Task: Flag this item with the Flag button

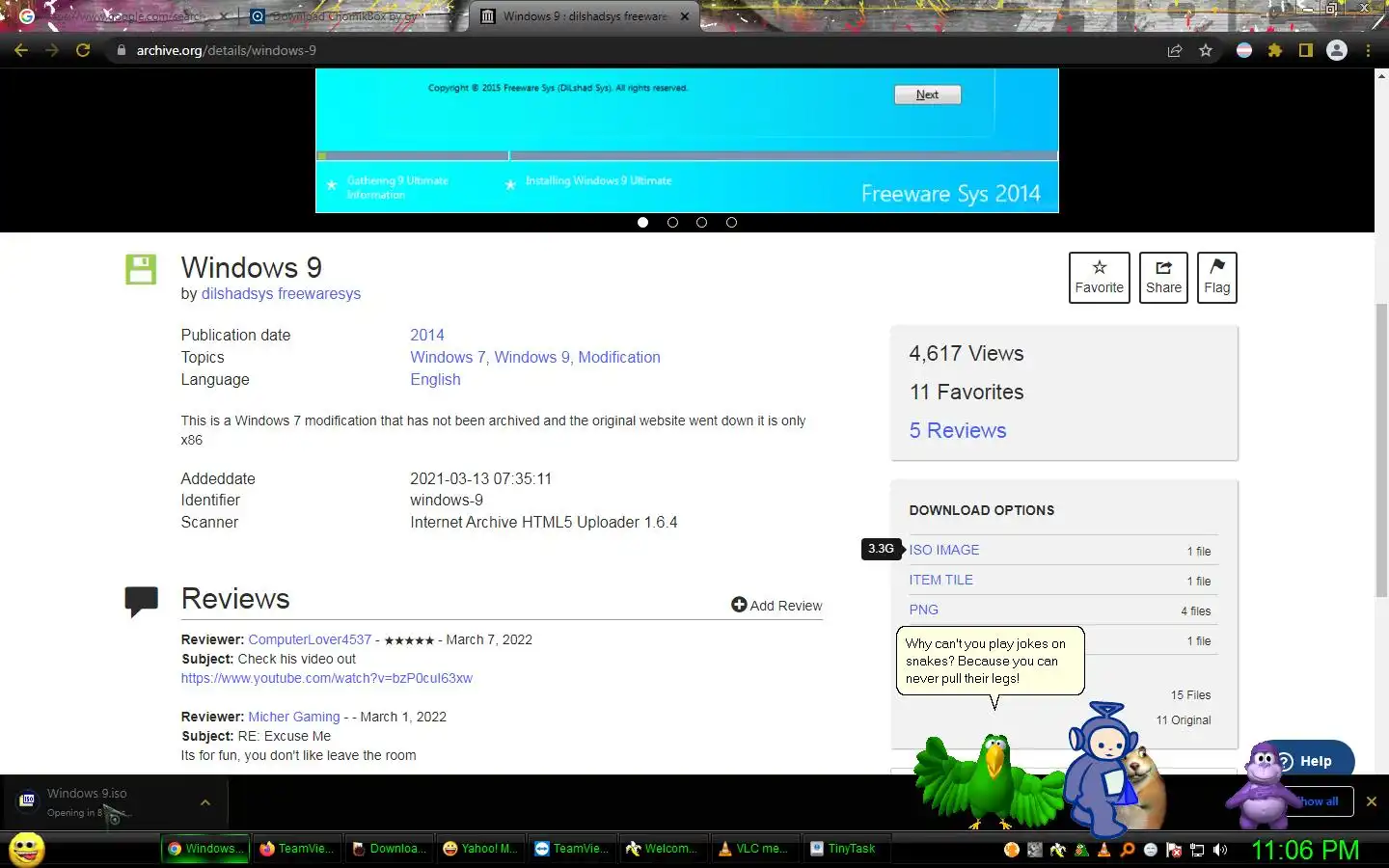Action: pos(1216,278)
